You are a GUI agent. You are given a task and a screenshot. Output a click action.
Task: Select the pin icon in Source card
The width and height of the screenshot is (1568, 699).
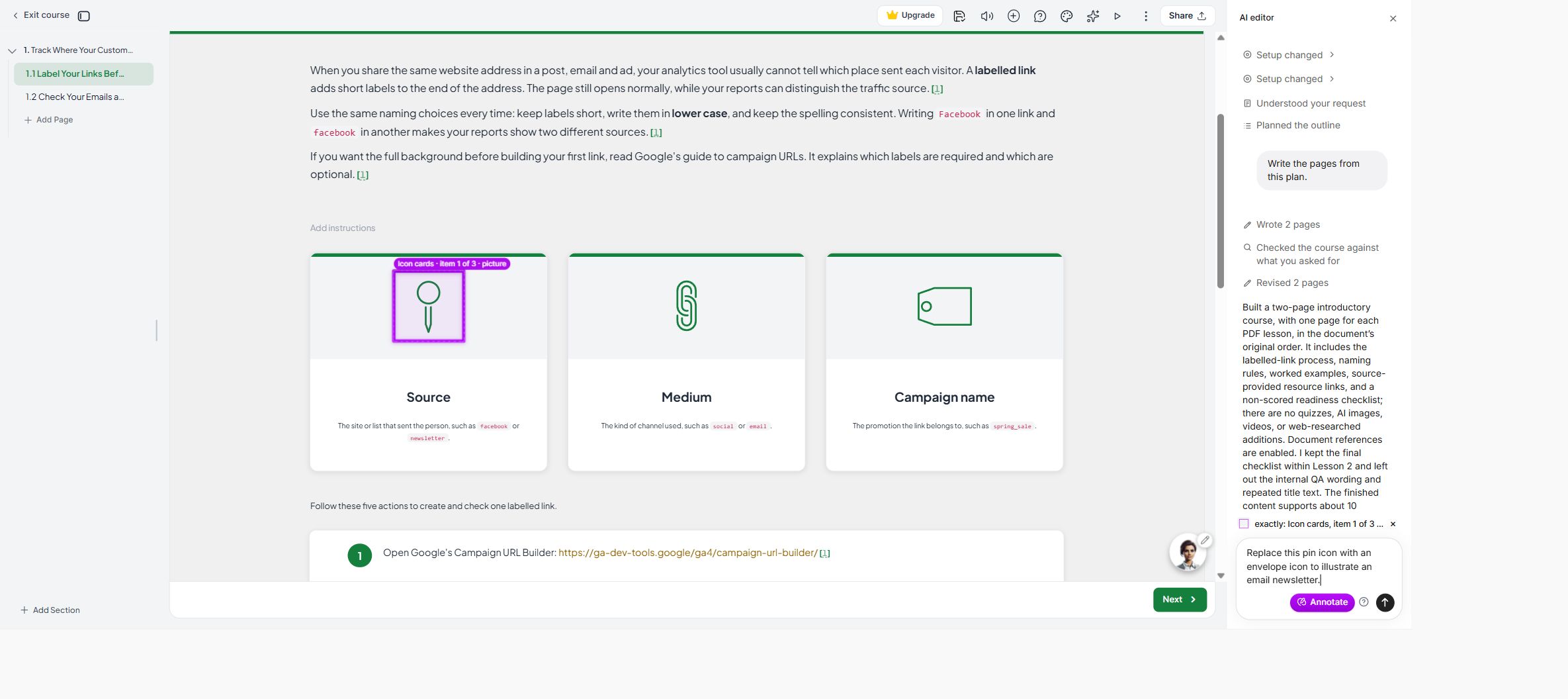point(429,306)
